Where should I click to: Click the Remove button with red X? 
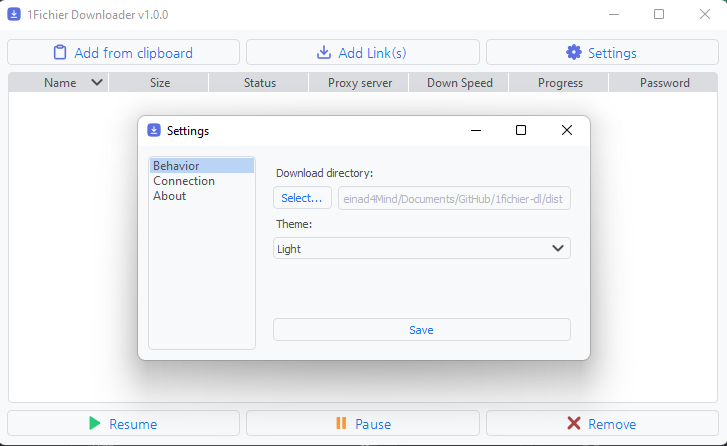[x=602, y=423]
